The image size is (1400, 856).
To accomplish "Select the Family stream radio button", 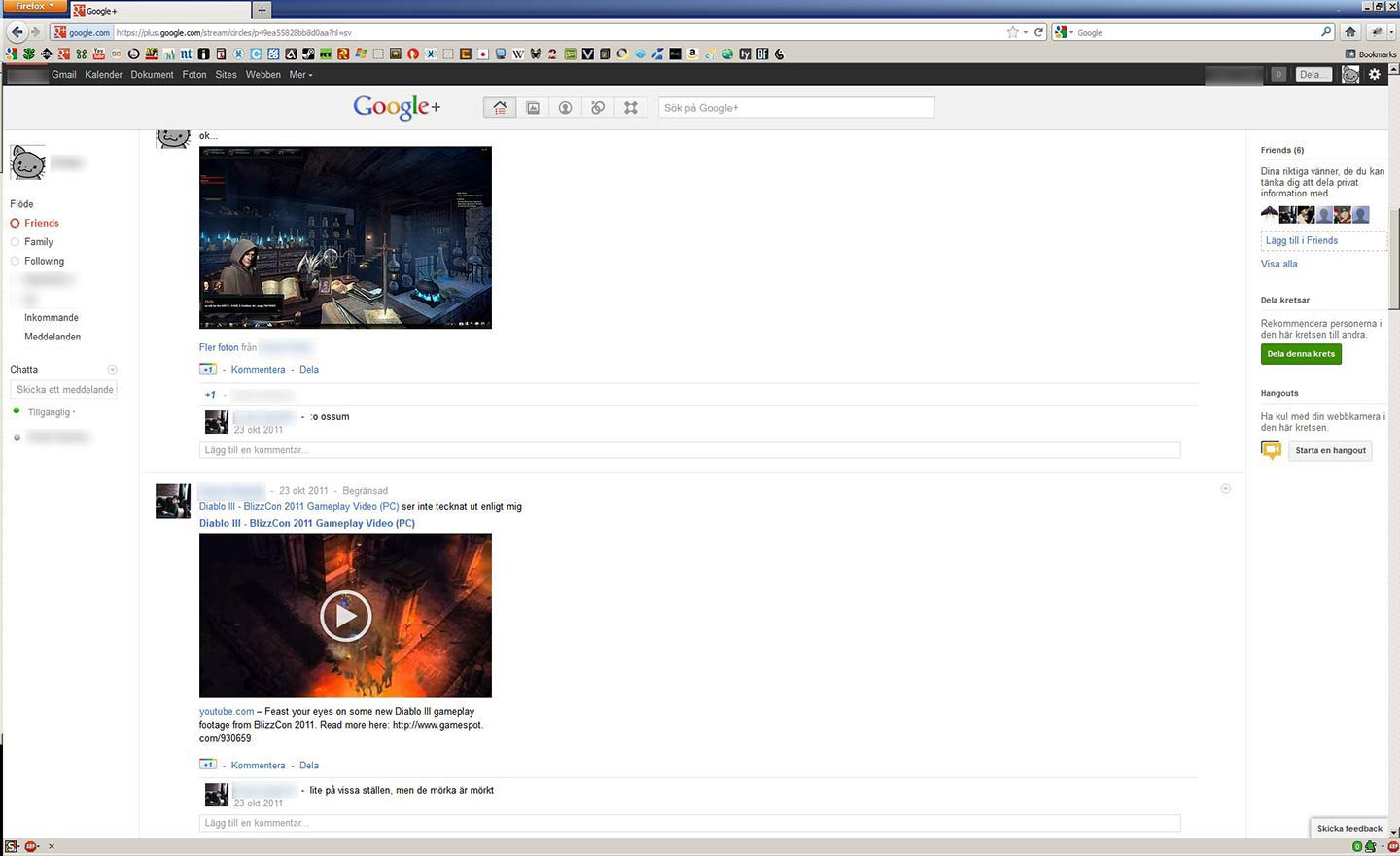I will pyautogui.click(x=15, y=241).
